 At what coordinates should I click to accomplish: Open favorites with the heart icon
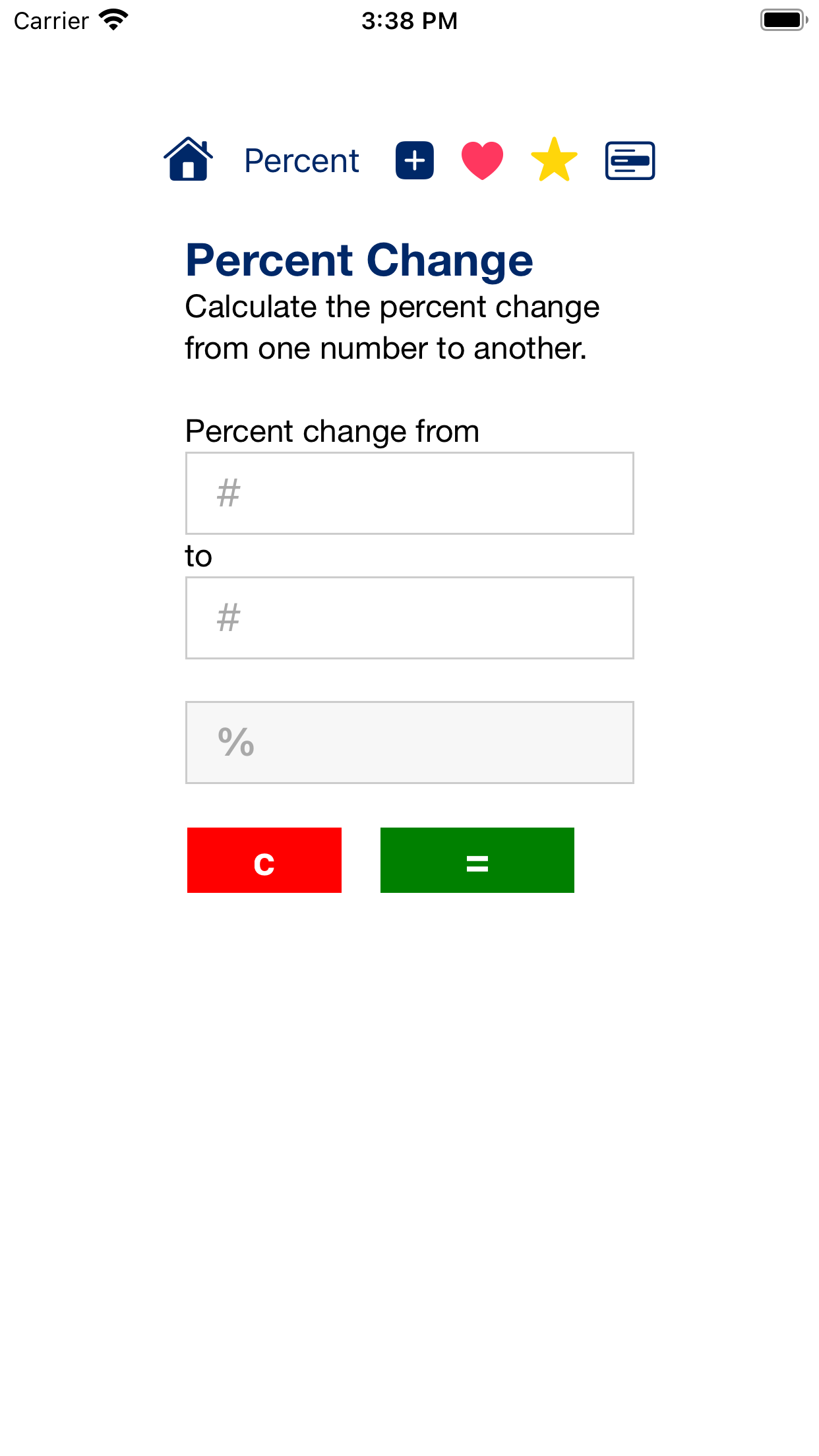click(481, 159)
